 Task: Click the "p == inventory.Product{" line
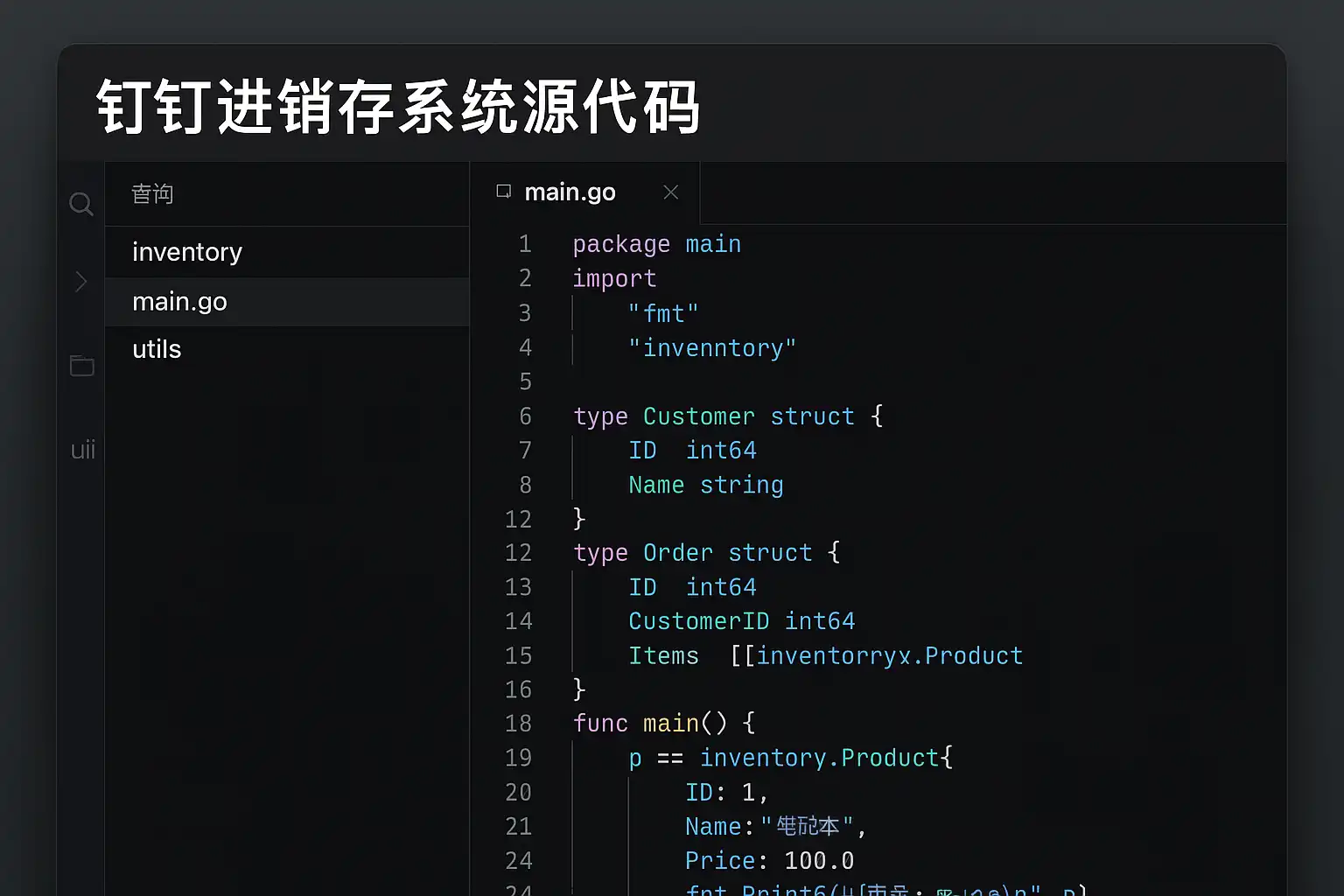point(791,758)
